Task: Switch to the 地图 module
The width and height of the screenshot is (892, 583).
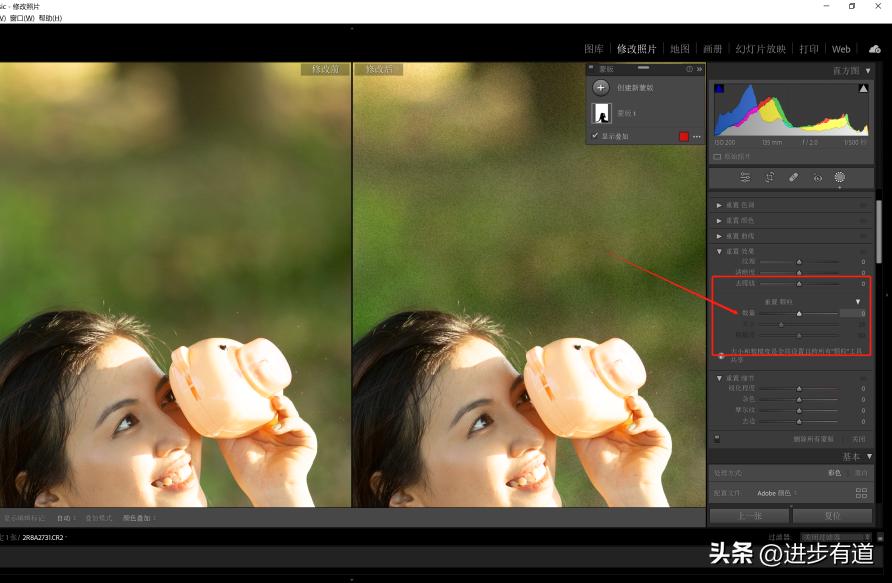Action: coord(679,49)
